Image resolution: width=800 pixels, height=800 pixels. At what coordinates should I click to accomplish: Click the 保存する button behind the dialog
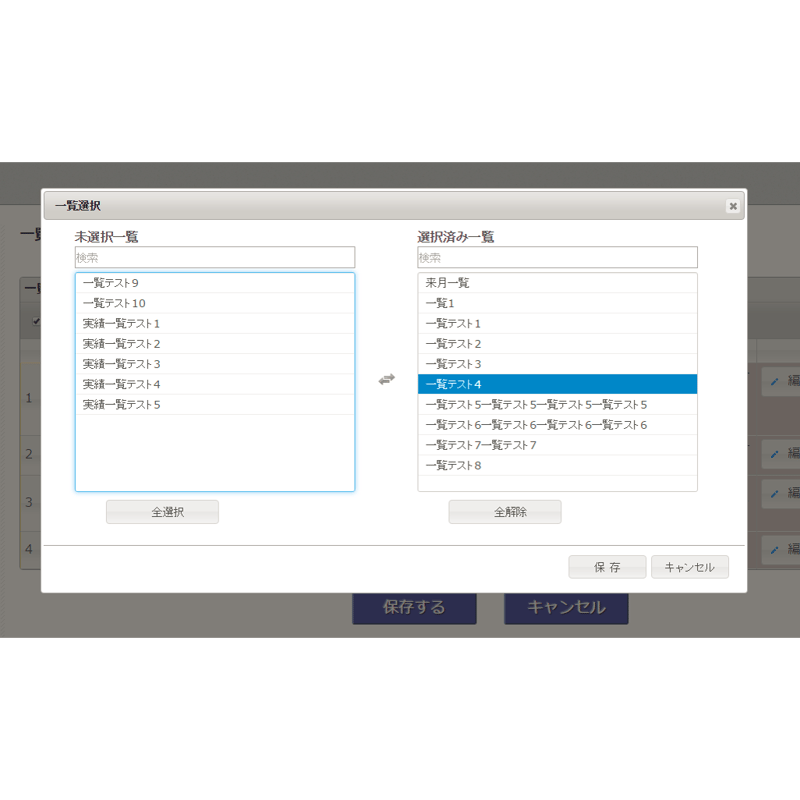pyautogui.click(x=414, y=607)
